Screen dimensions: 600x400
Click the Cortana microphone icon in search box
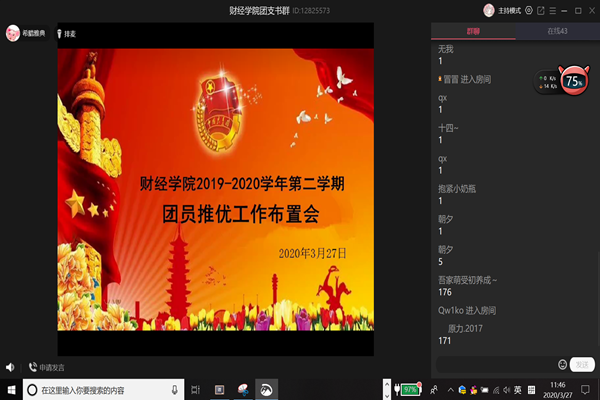coord(175,389)
